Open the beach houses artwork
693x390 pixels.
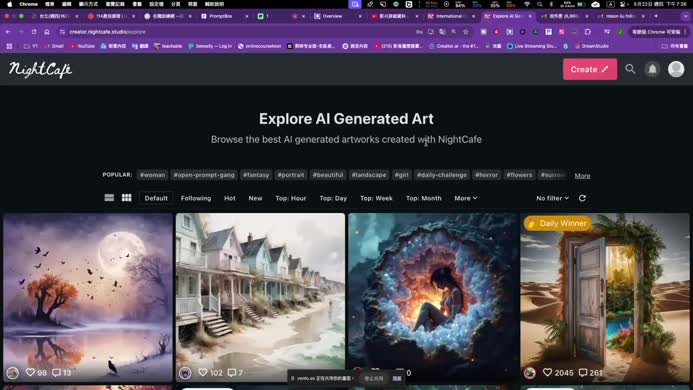pyautogui.click(x=260, y=298)
